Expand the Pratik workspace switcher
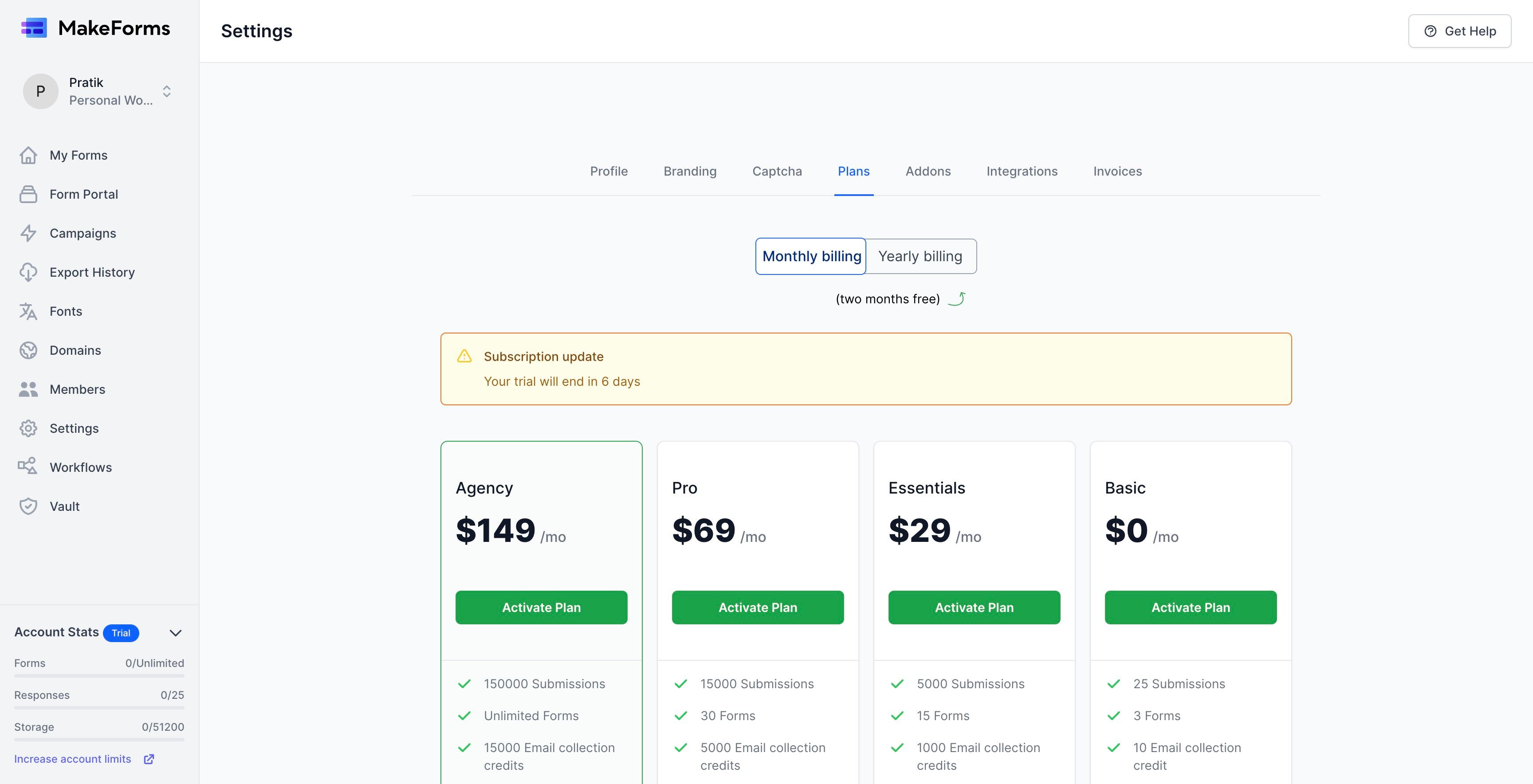 point(167,91)
